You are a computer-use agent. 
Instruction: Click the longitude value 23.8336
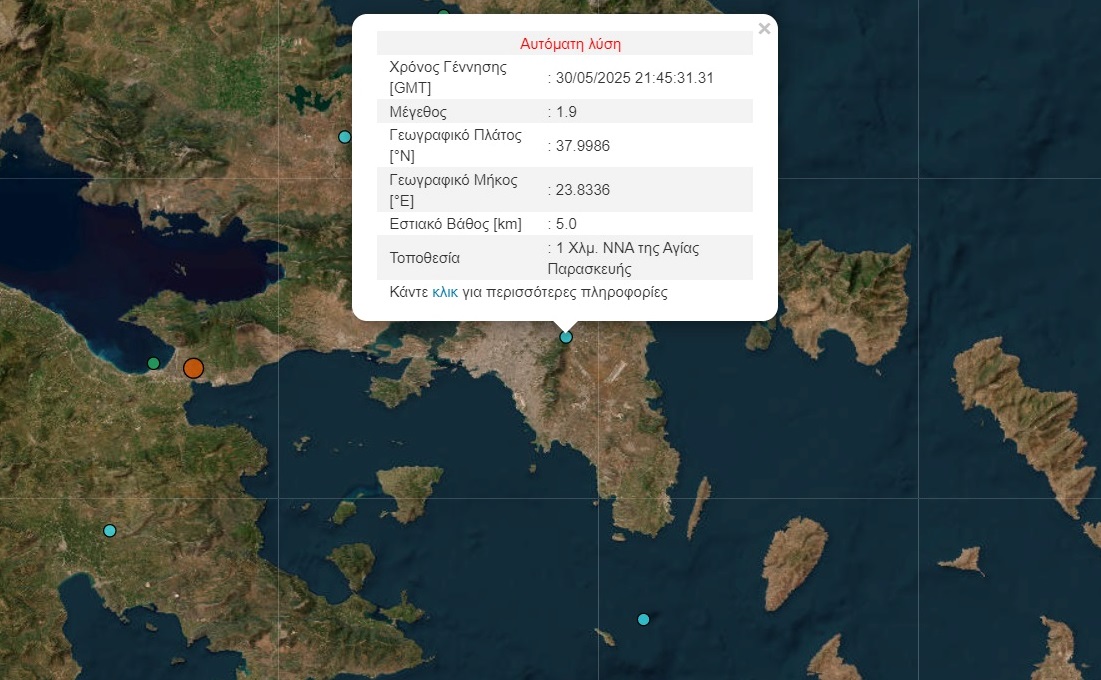(x=579, y=189)
